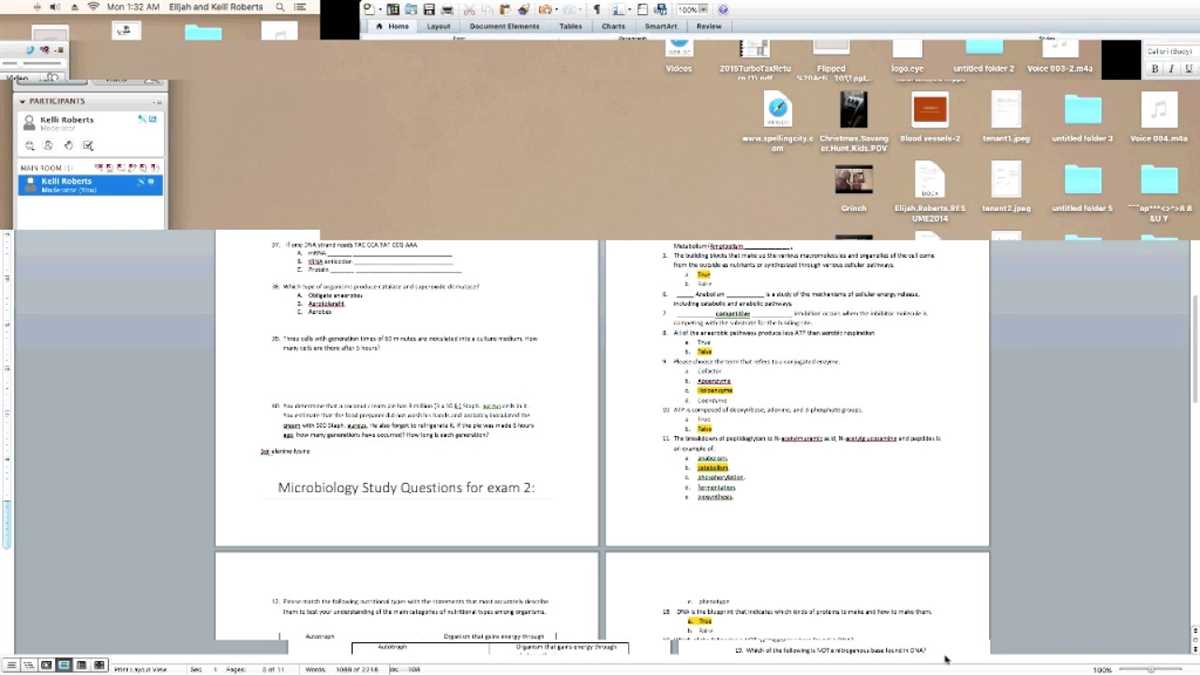Image resolution: width=1200 pixels, height=675 pixels.
Task: Open the zoom 100% dropdown
Action: pyautogui.click(x=692, y=10)
